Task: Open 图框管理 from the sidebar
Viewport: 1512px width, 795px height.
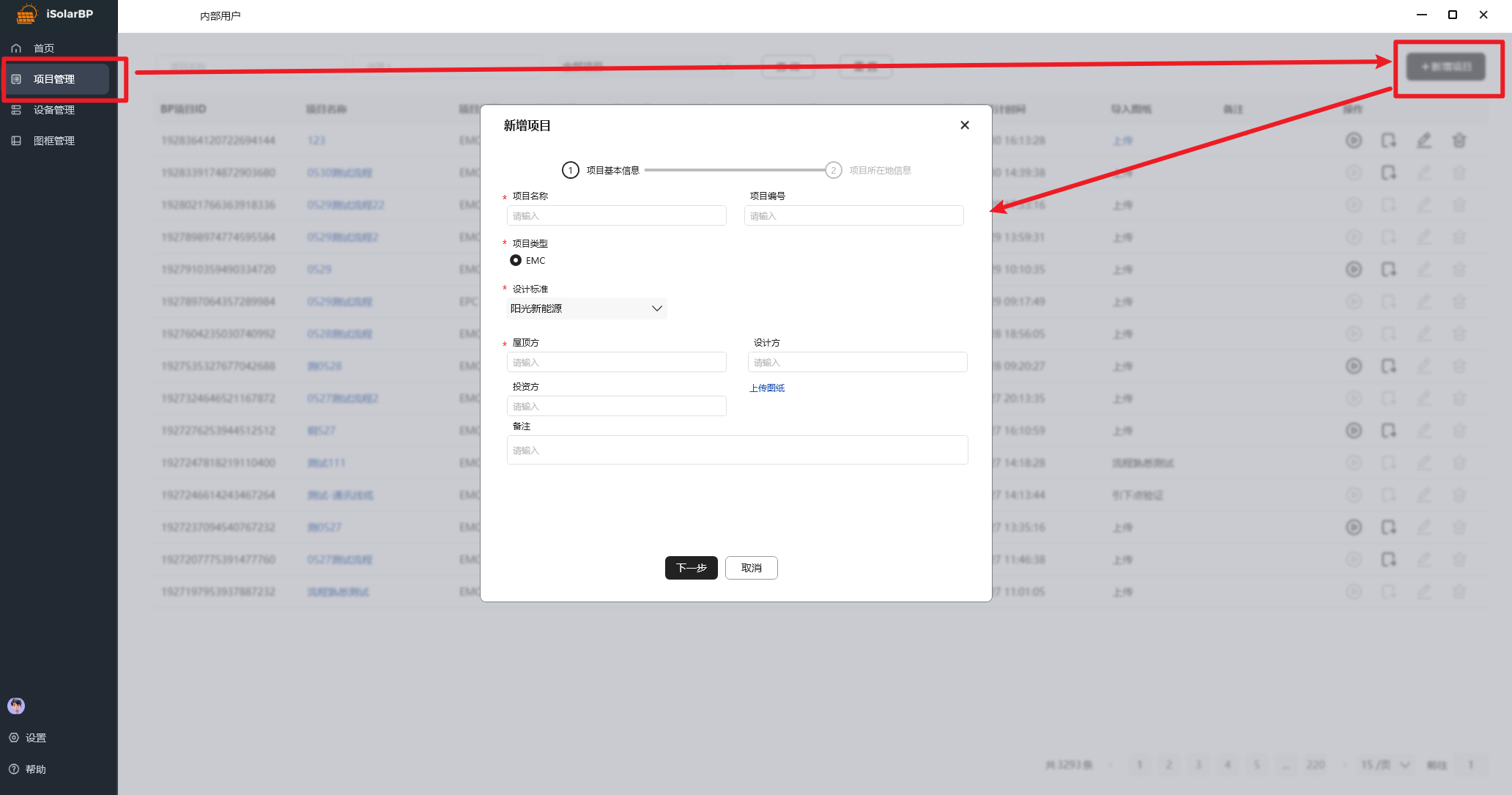Action: tap(53, 141)
